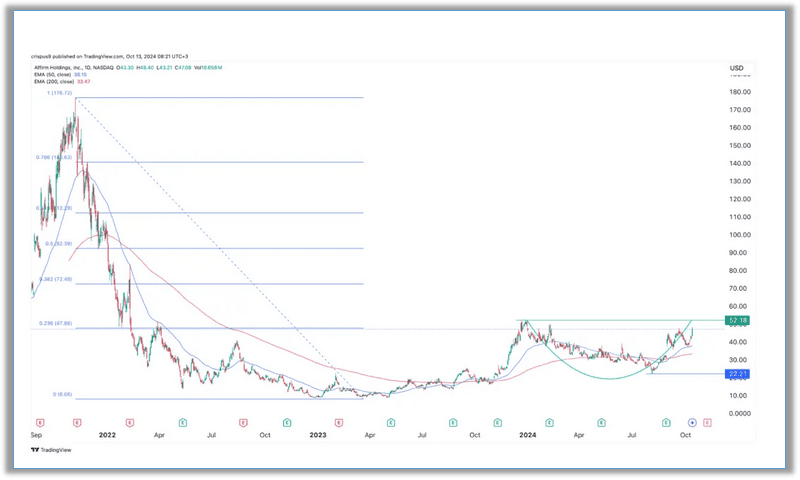The width and height of the screenshot is (800, 480).
Task: Click the TradingView logo below the chart
Action: pos(51,450)
